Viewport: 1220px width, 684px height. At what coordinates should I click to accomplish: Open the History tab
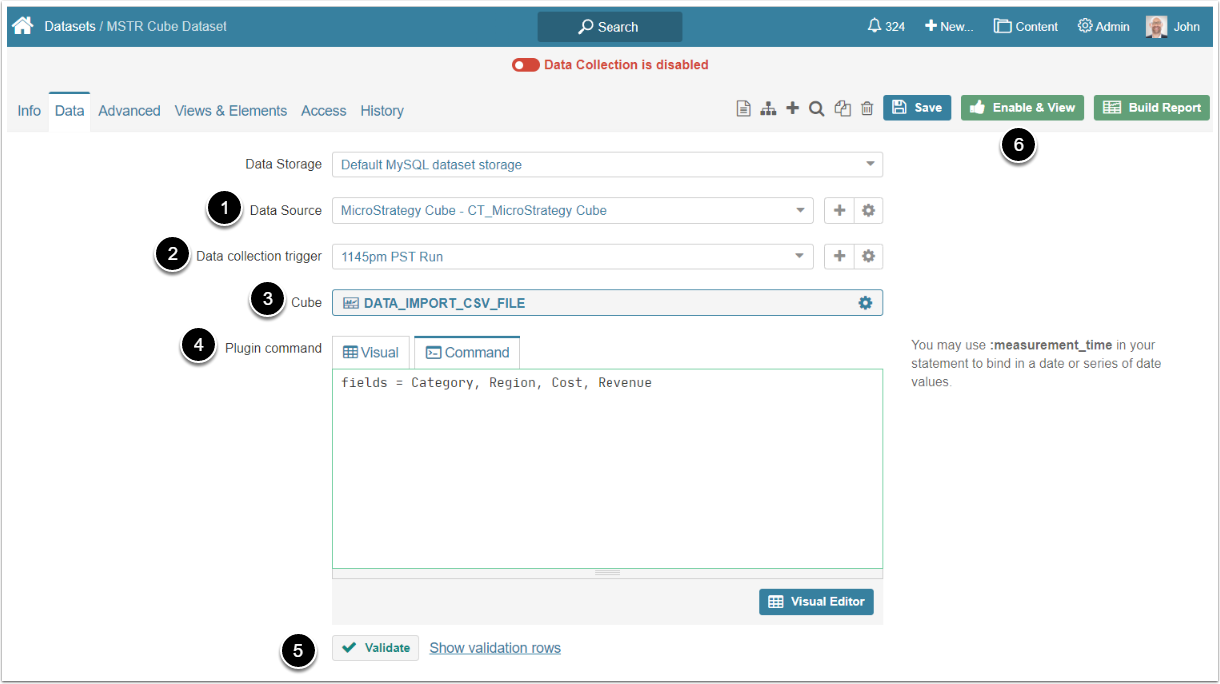(x=382, y=111)
